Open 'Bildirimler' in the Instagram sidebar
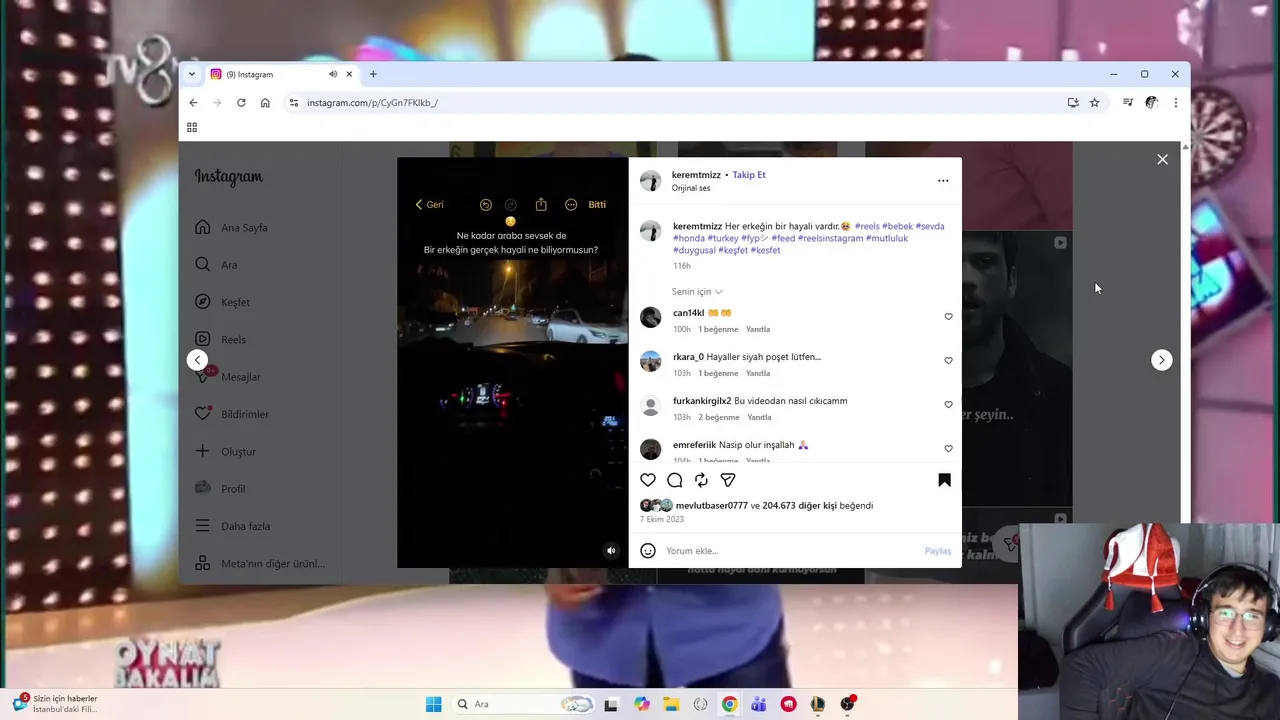This screenshot has height=720, width=1280. tap(233, 414)
